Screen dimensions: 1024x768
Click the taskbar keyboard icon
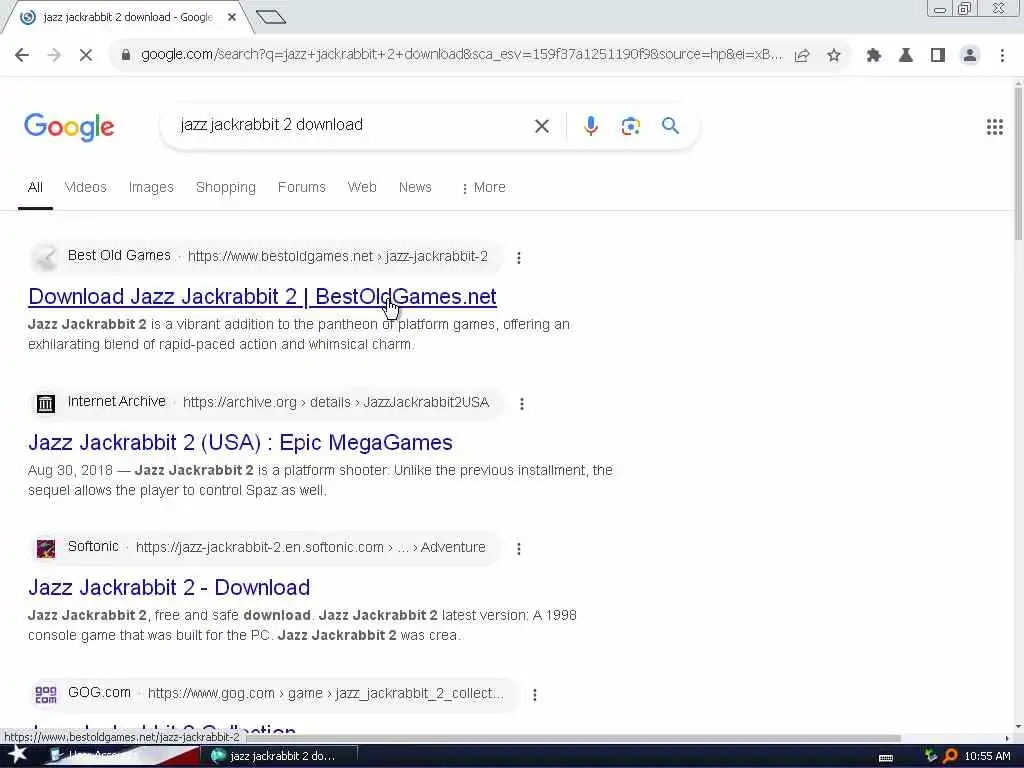coord(886,758)
